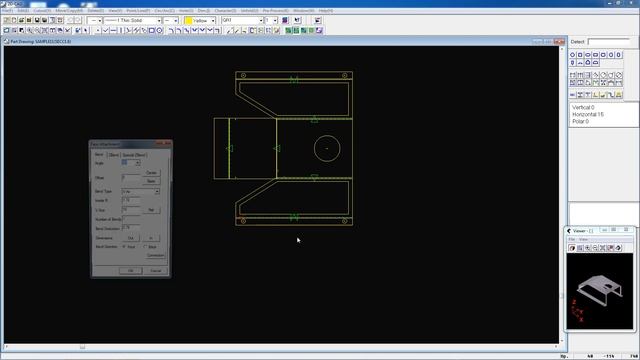This screenshot has width=640, height=360.
Task: Click the Dimensions In button
Action: (x=151, y=238)
